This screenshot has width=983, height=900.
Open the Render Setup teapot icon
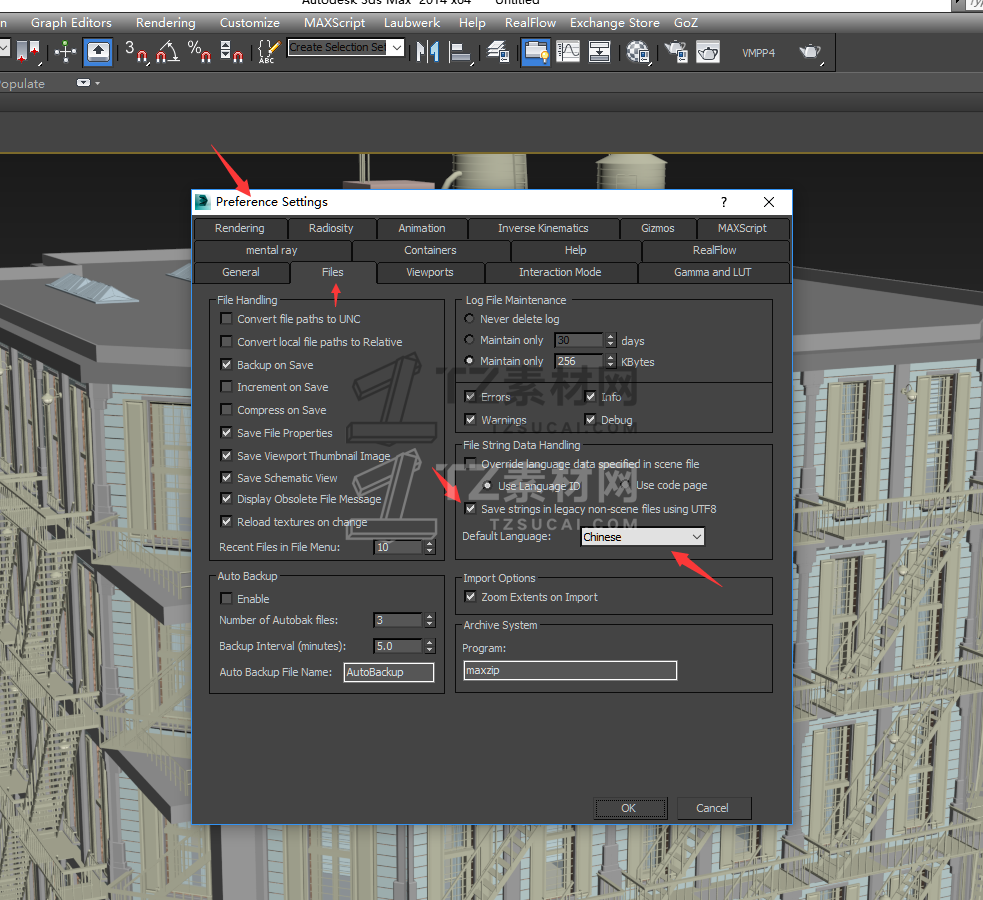click(676, 51)
